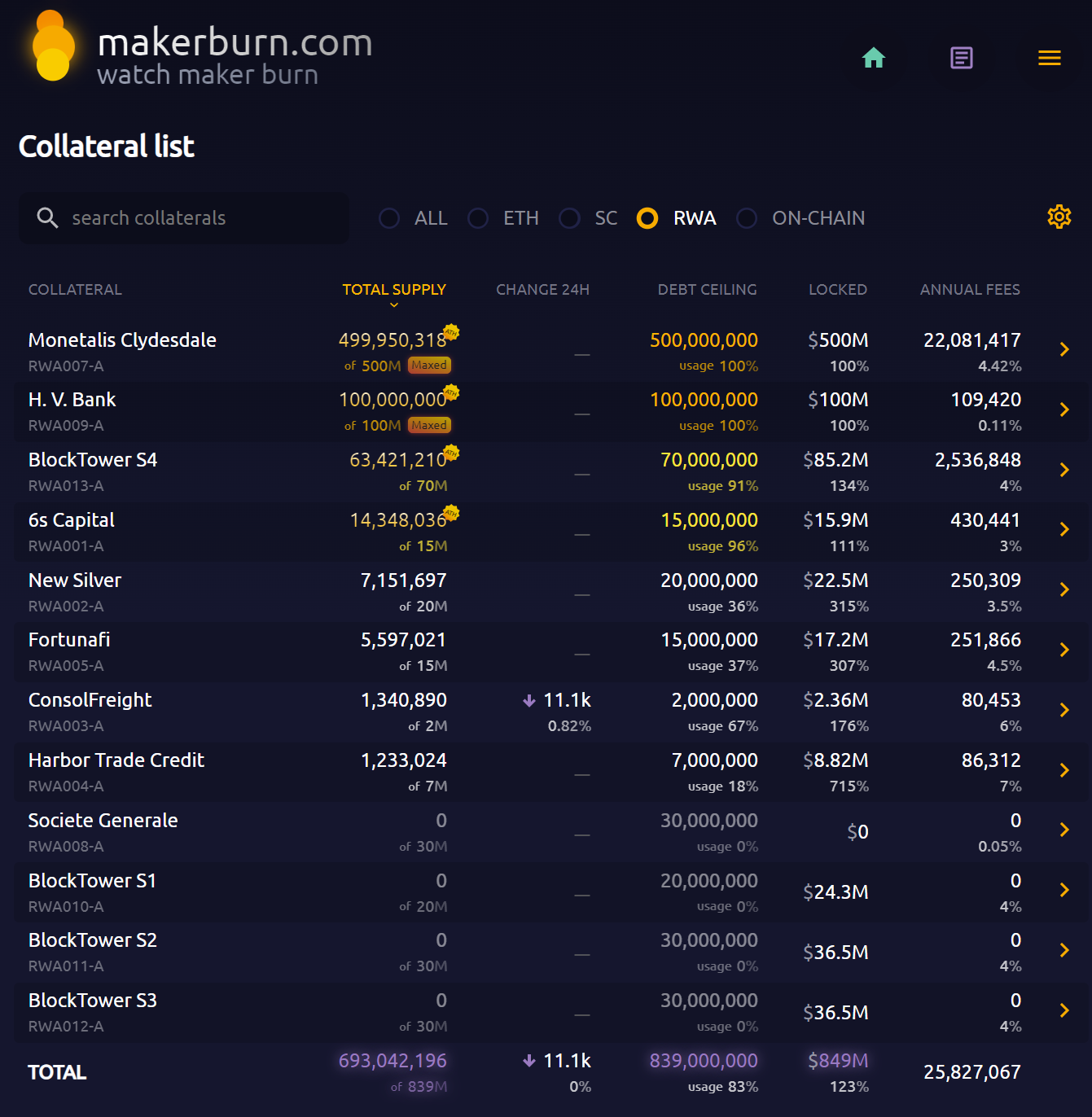The height and width of the screenshot is (1117, 1092).
Task: Click the Collateral list heading
Action: point(107,147)
